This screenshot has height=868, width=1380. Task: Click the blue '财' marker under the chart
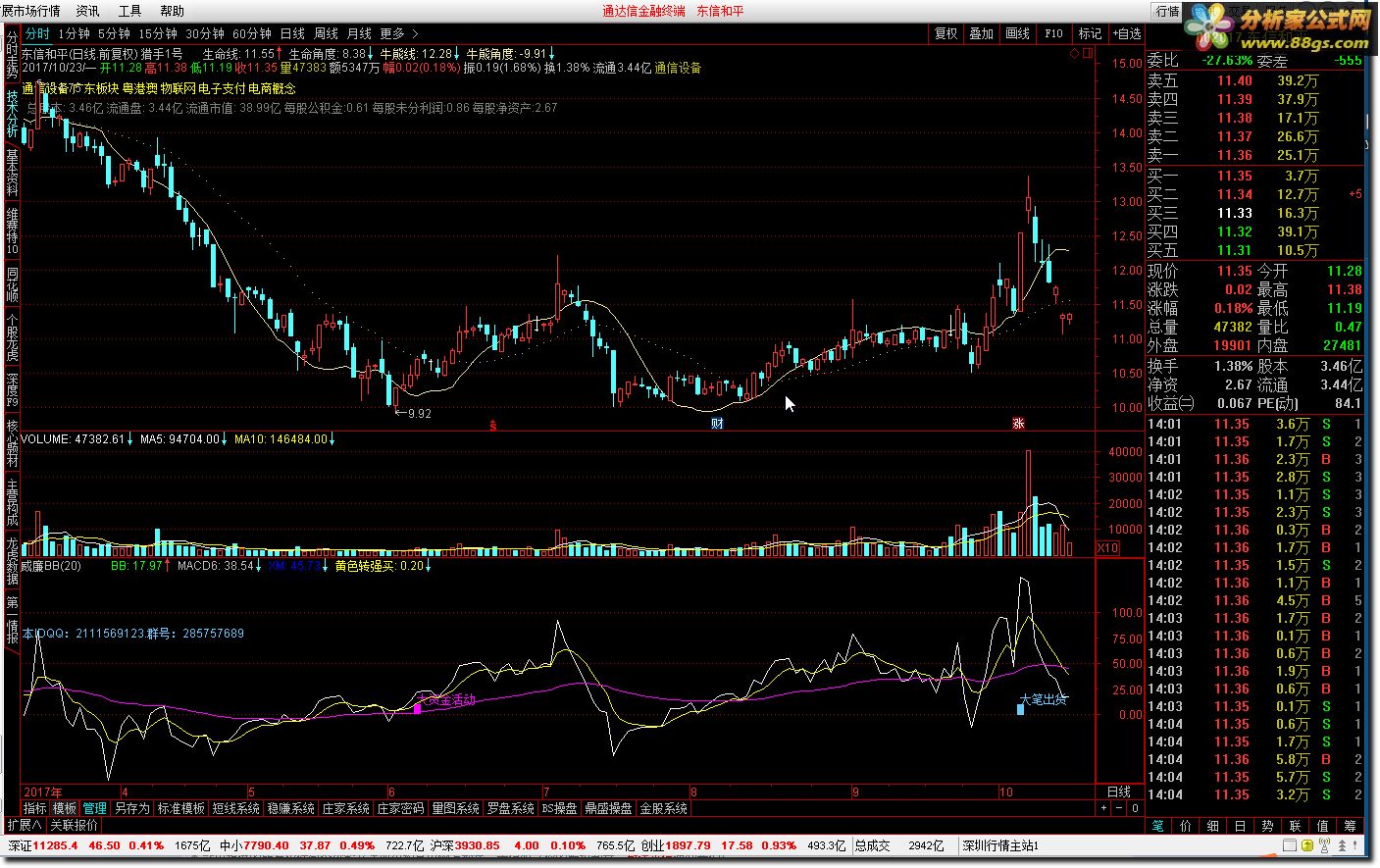click(x=717, y=424)
